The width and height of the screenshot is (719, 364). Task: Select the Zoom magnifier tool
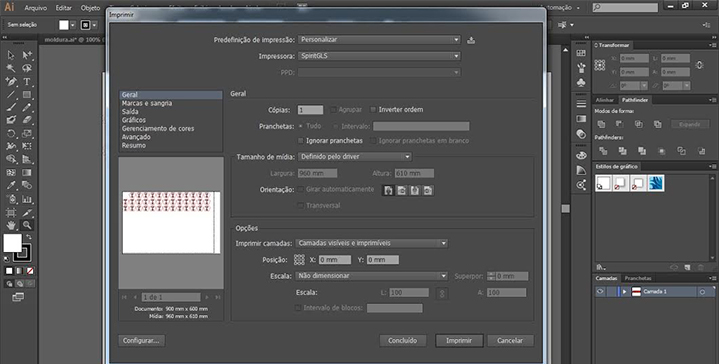[x=27, y=225]
